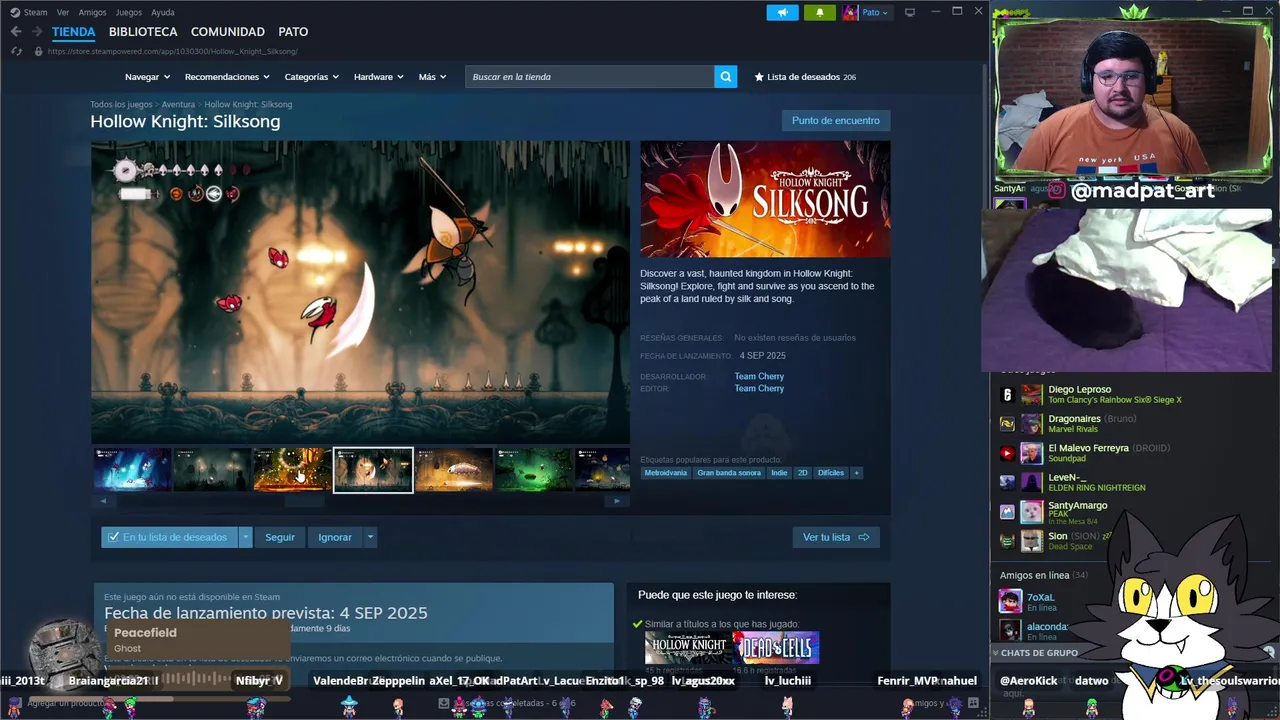Select the green cavern screenshot thumbnail
This screenshot has height=720, width=1280.
pos(534,470)
